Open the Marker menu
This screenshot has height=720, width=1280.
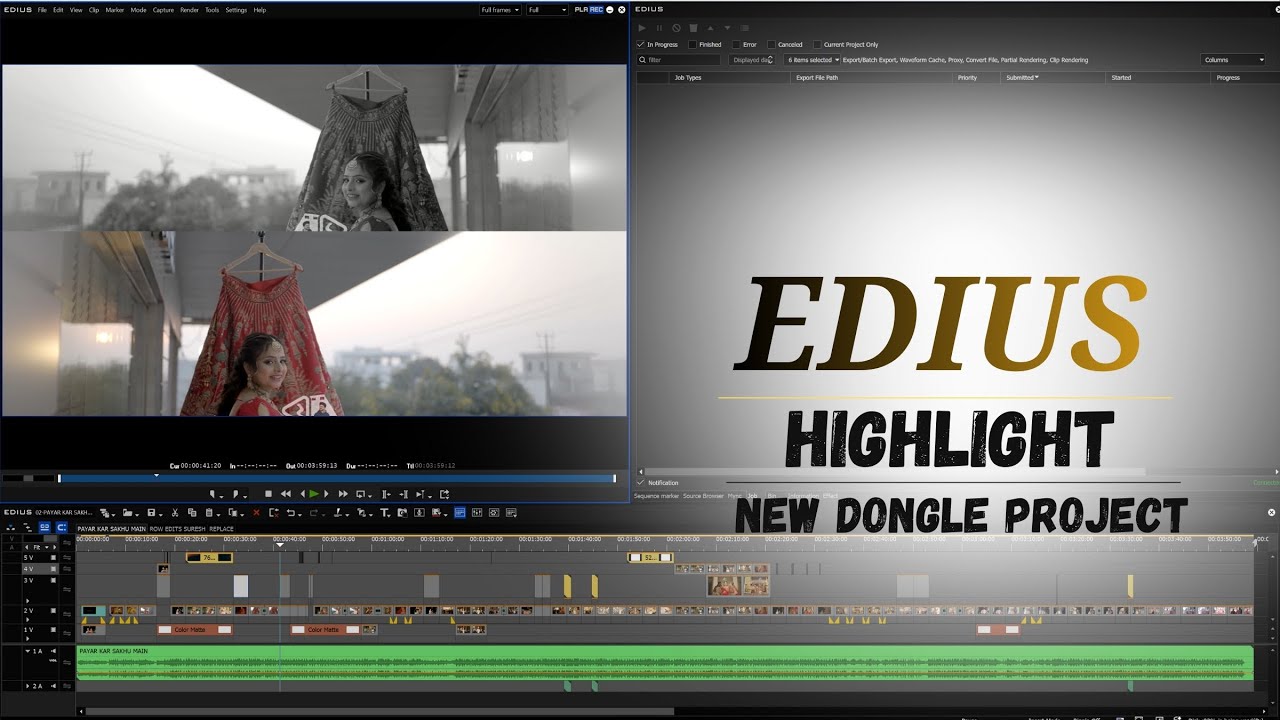click(114, 10)
